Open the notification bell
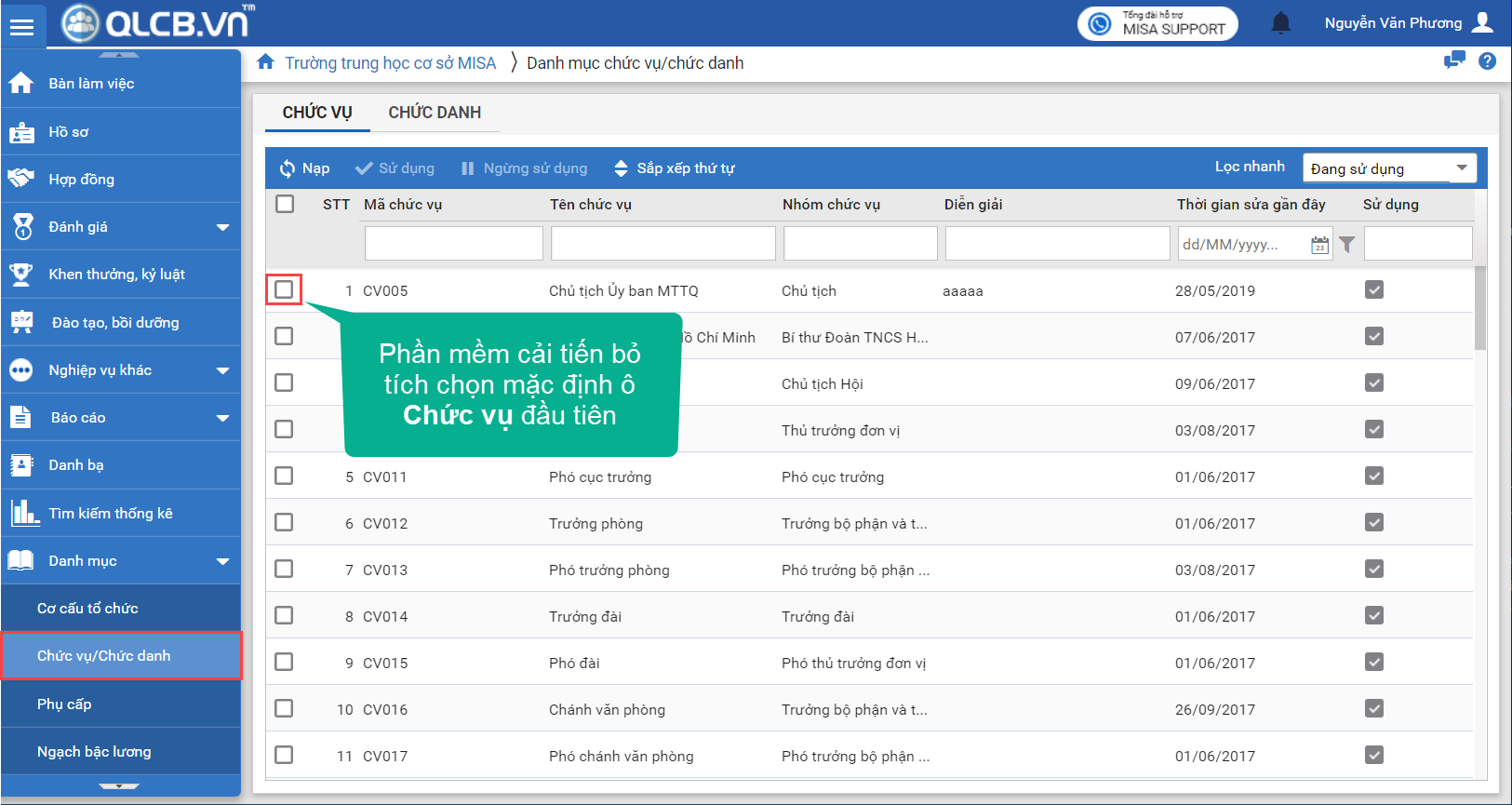The image size is (1512, 805). 1281,23
